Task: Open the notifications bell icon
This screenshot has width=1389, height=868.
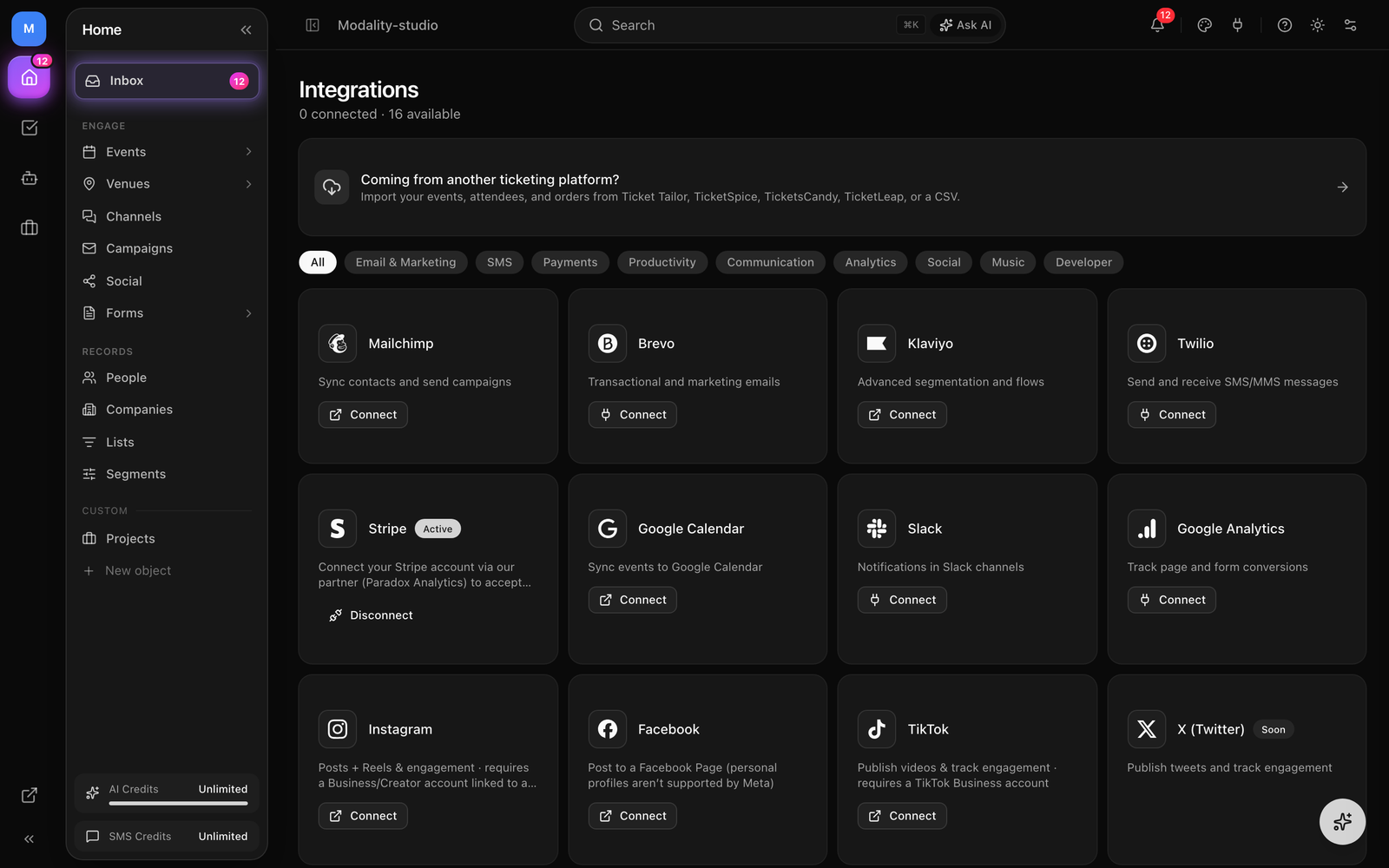Action: 1157,25
